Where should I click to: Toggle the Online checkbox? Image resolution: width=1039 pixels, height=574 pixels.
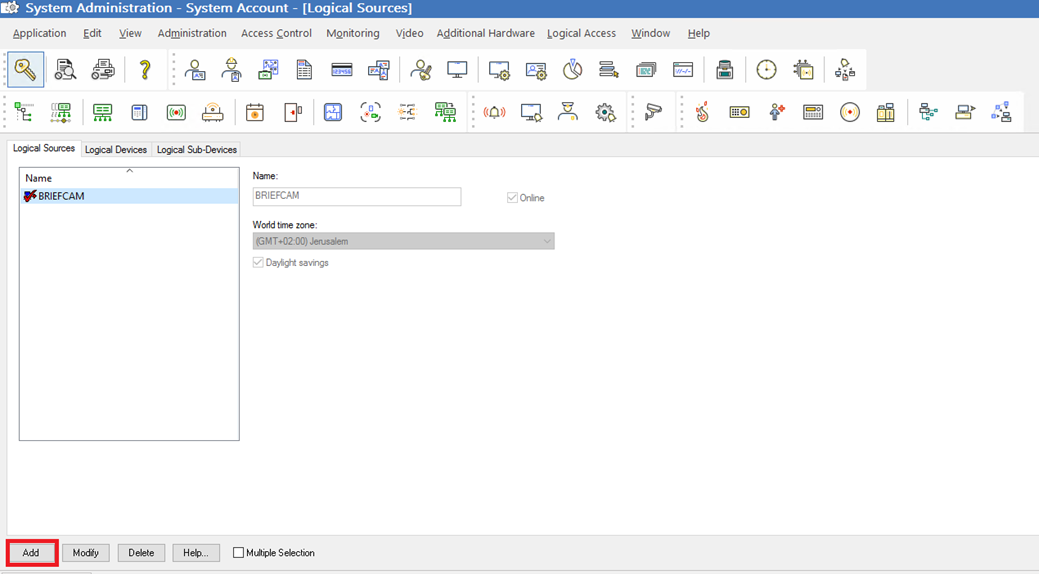[512, 198]
